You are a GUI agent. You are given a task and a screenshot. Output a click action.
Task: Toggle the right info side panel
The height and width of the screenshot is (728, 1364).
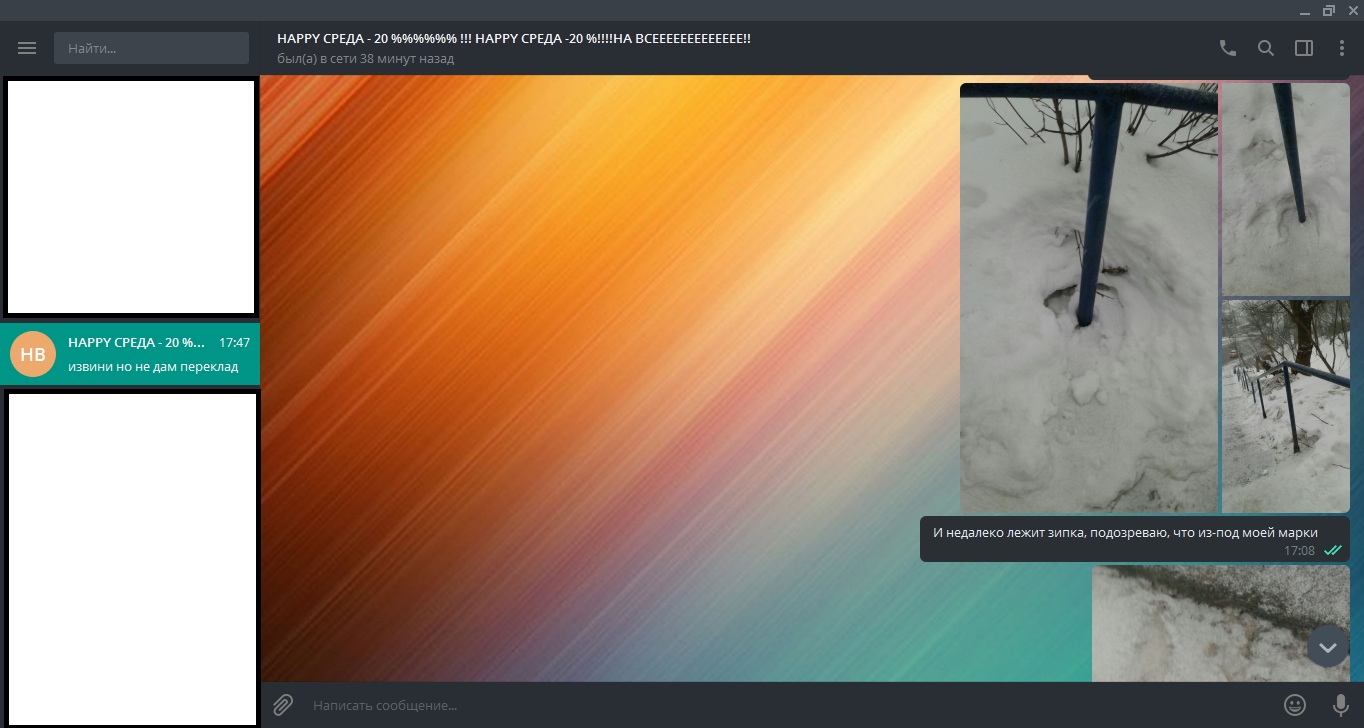point(1304,48)
